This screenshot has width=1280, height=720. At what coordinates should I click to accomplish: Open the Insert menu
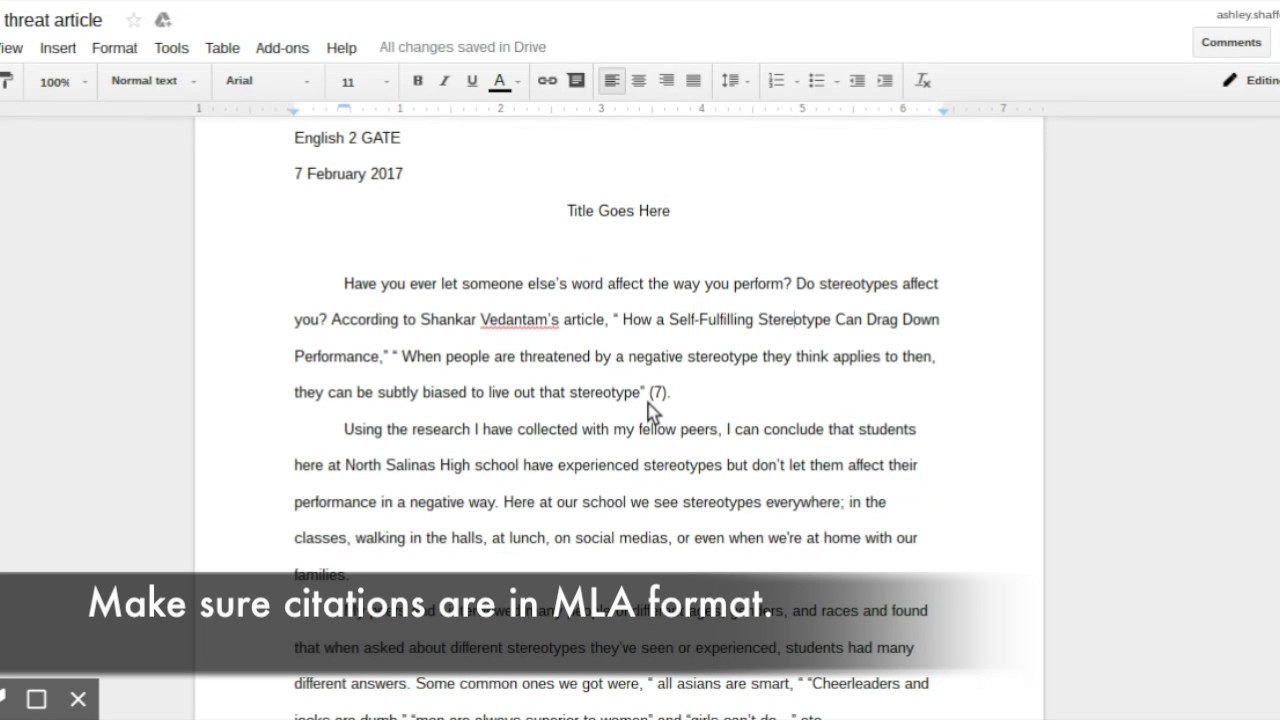tap(58, 48)
